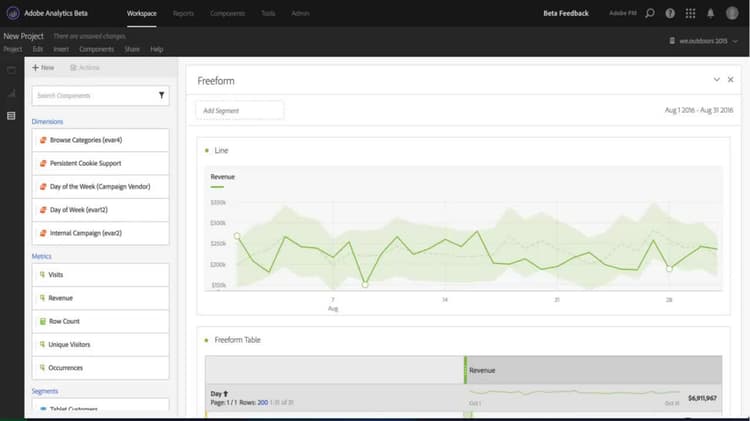Click the Visits metric icon
This screenshot has height=421, width=750.
click(x=43, y=275)
